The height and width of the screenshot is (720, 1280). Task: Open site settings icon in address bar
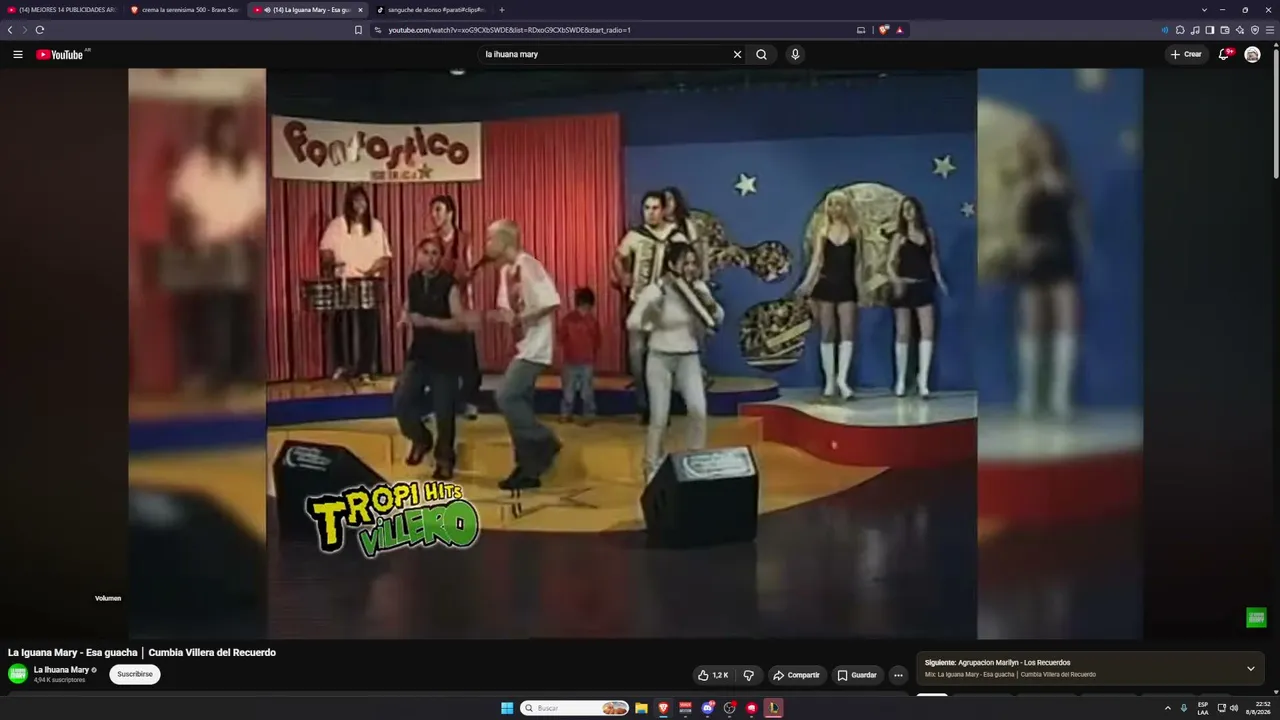(378, 30)
